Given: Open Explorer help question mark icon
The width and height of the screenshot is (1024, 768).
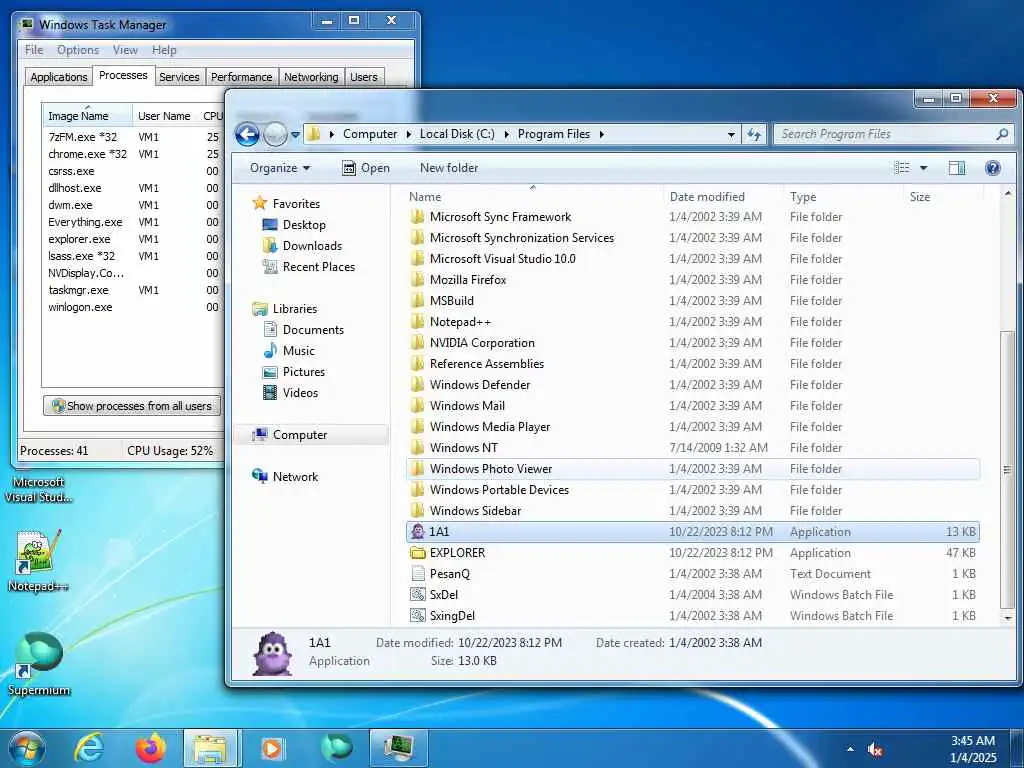Looking at the screenshot, I should [993, 168].
